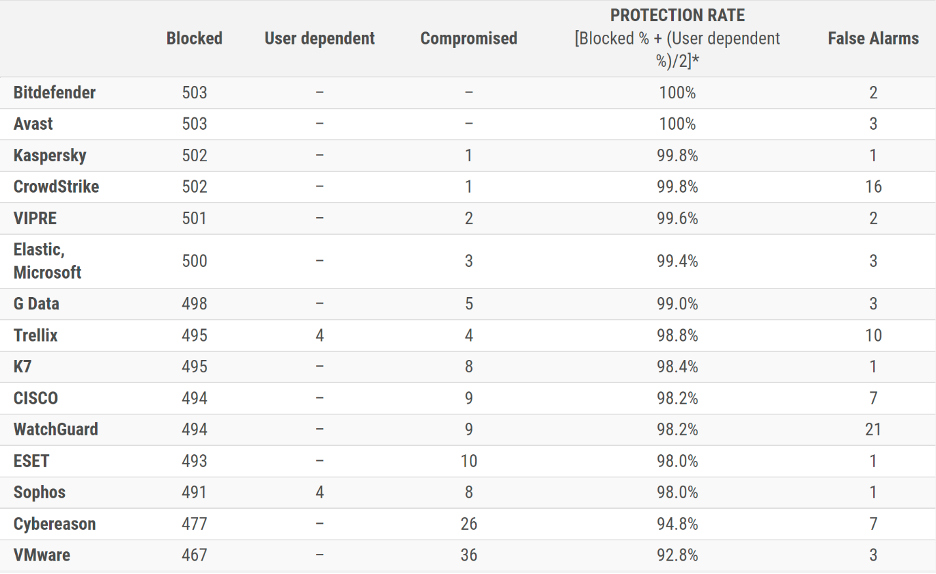Click CrowdStrike's false alarms value 16
This screenshot has width=936, height=574.
(x=873, y=186)
